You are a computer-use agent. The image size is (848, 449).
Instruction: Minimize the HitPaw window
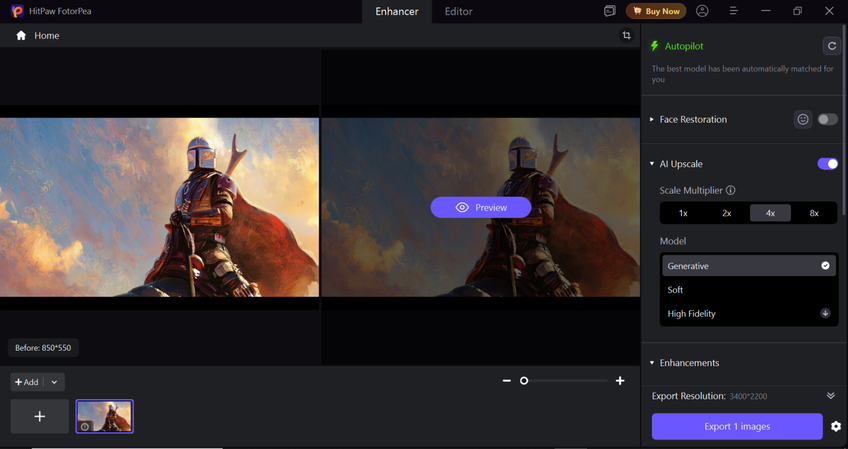click(765, 11)
